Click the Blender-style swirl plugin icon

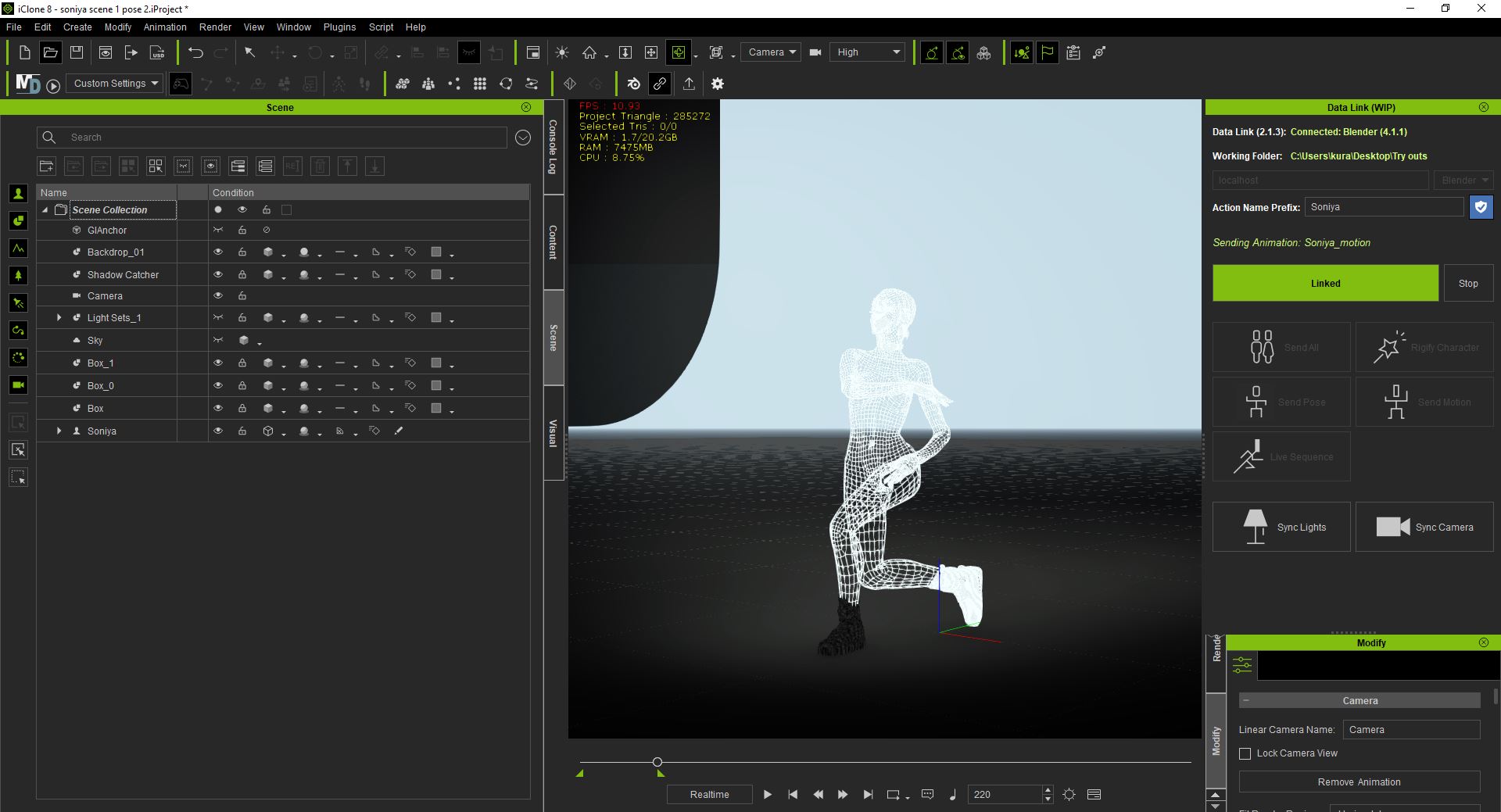coord(633,84)
